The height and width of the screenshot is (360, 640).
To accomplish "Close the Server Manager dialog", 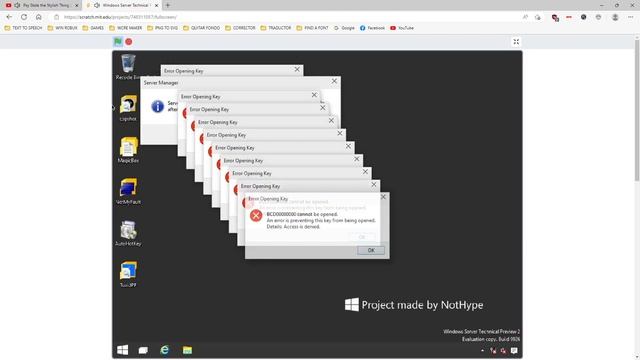I will (x=334, y=81).
